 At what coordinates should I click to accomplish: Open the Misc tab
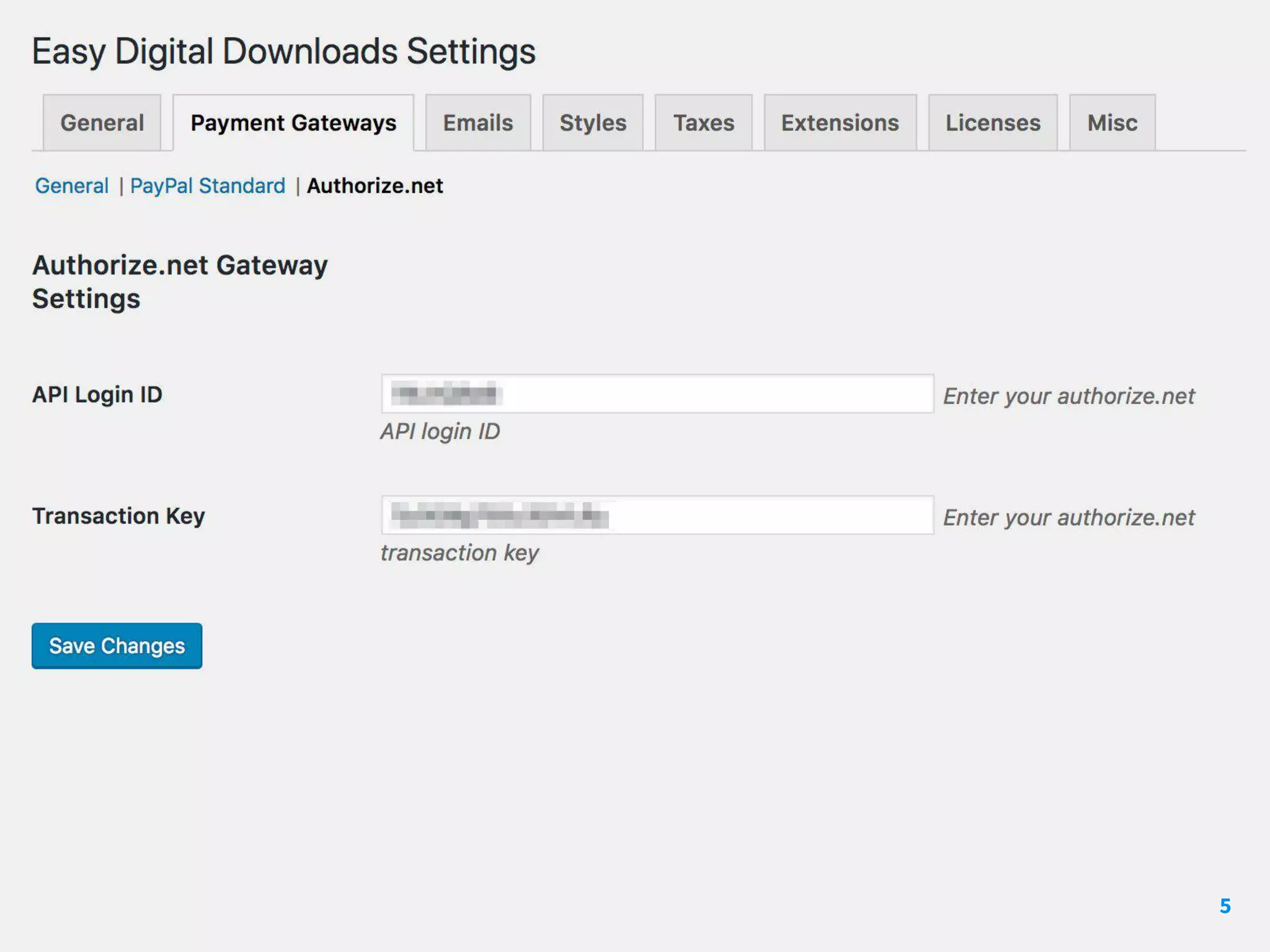[x=1112, y=123]
